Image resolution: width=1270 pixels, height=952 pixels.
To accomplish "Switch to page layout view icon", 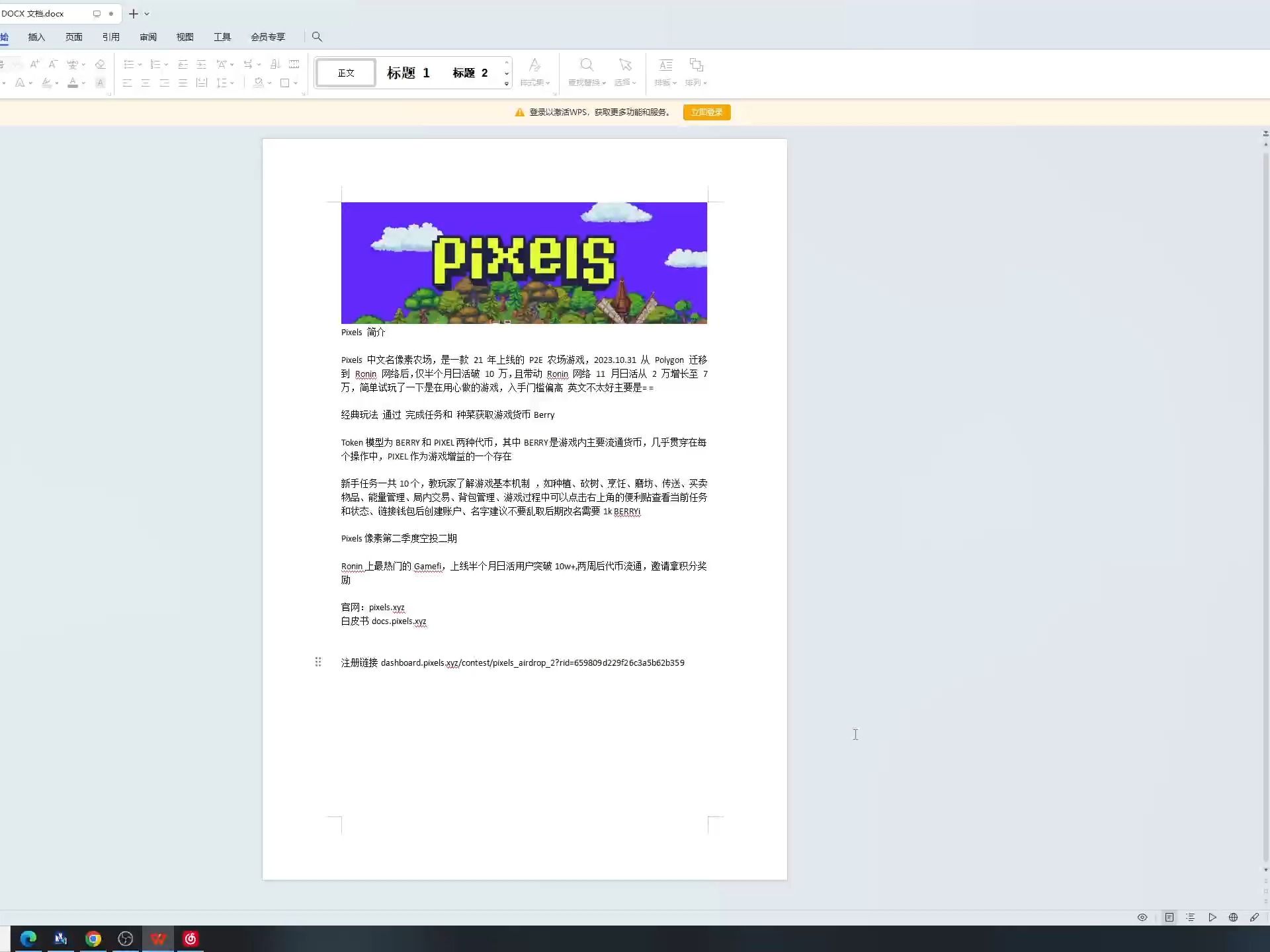I will click(x=1169, y=917).
